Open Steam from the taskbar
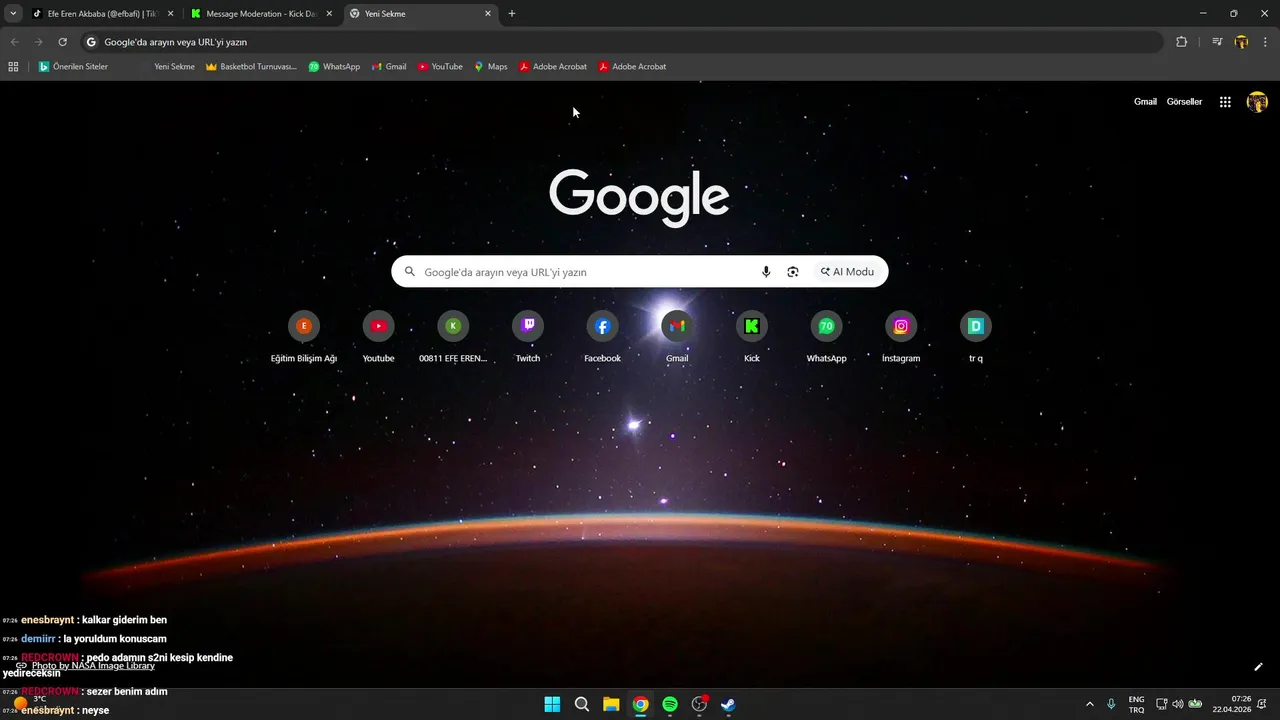Viewport: 1280px width, 720px height. [x=729, y=705]
